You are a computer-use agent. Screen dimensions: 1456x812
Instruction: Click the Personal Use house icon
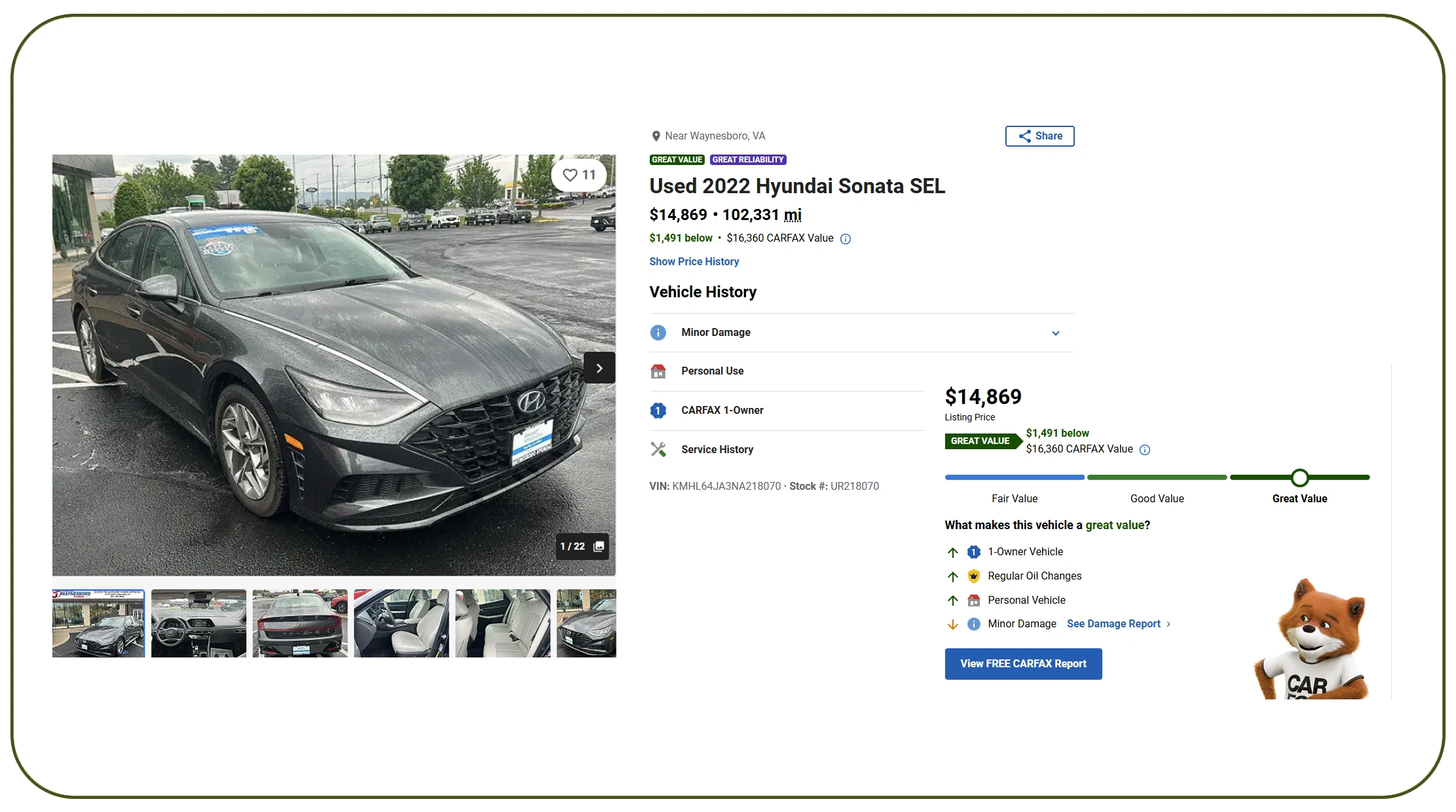pos(658,371)
